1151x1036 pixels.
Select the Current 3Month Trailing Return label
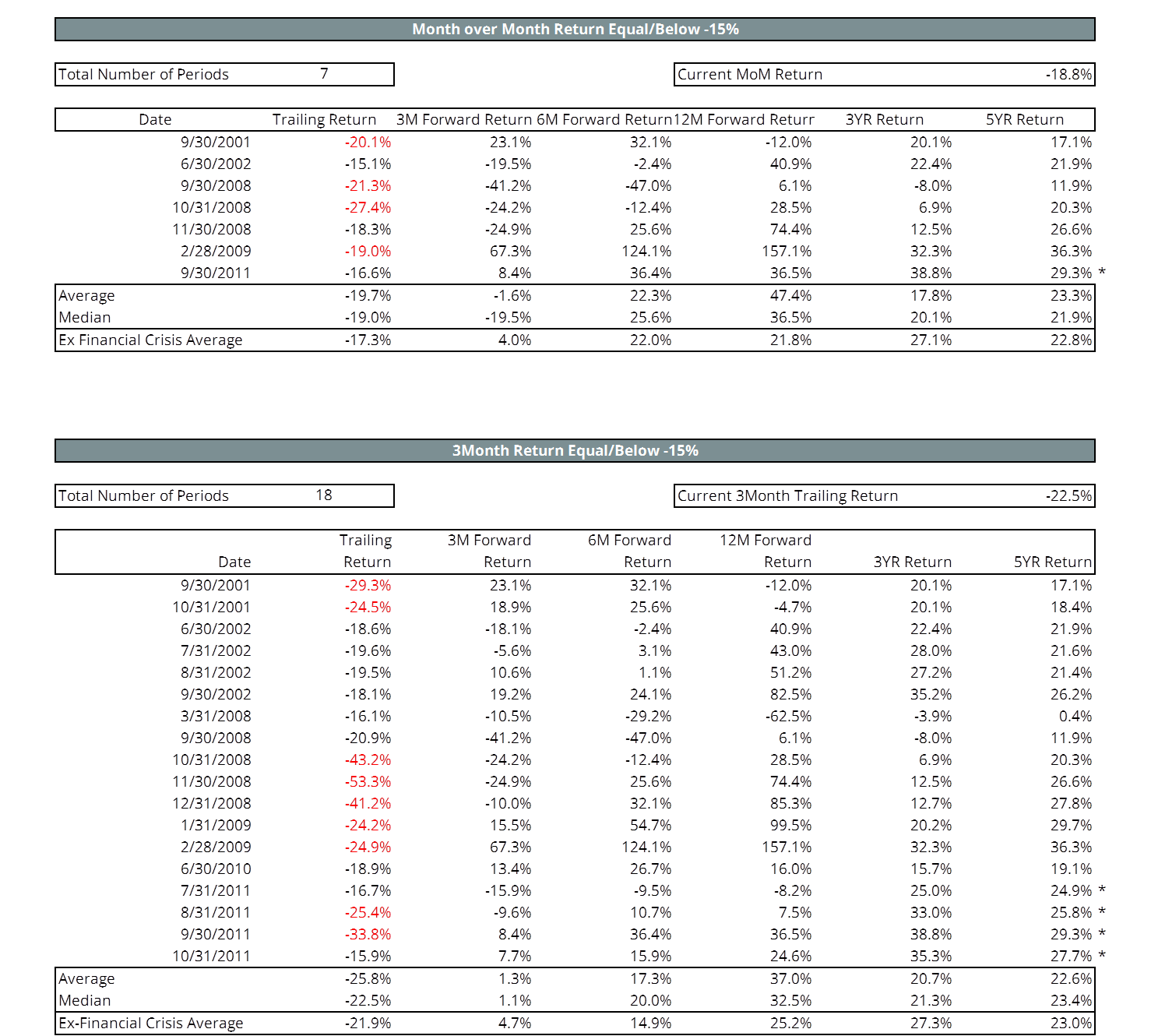coord(787,496)
